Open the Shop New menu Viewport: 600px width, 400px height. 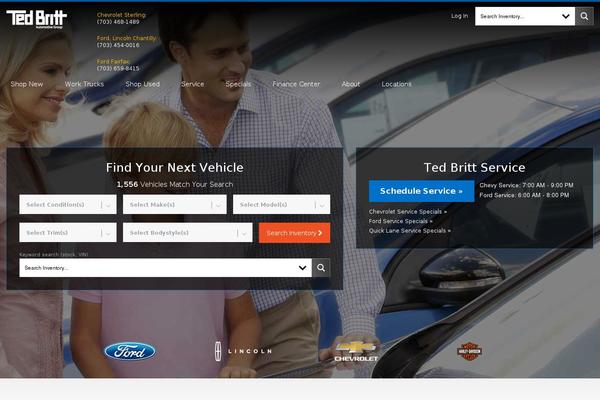point(27,84)
